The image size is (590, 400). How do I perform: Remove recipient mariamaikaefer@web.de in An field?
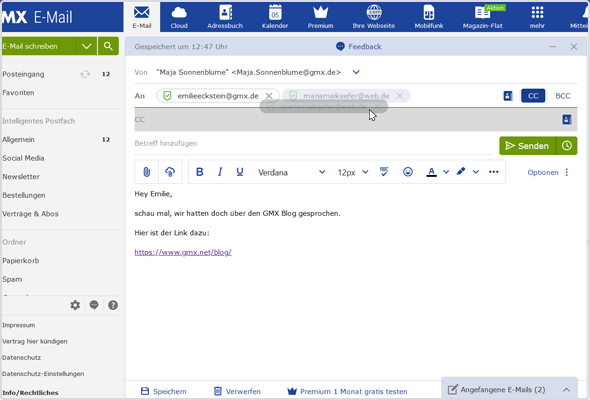(x=400, y=96)
